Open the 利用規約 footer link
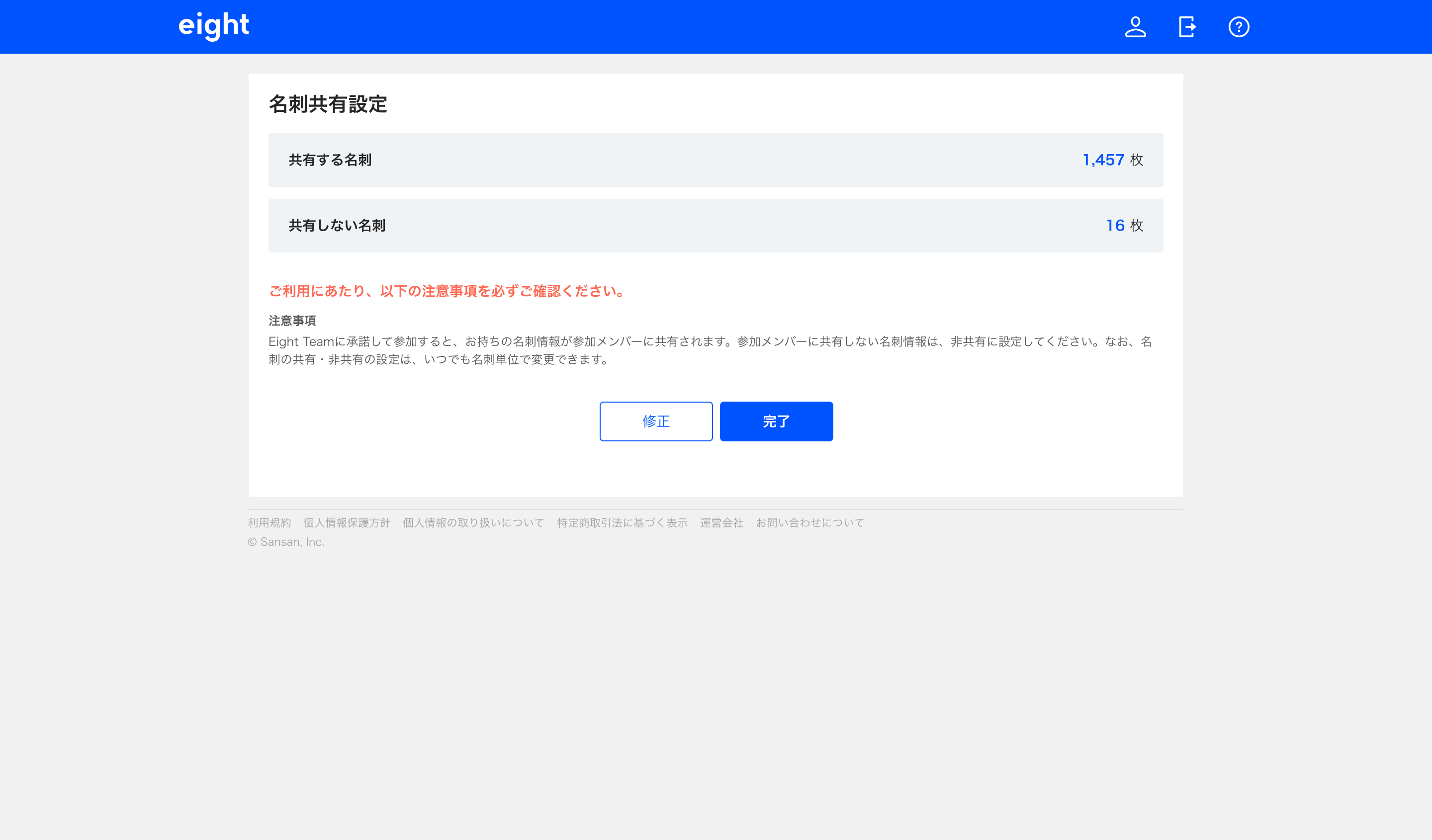The height and width of the screenshot is (840, 1432). click(x=269, y=522)
